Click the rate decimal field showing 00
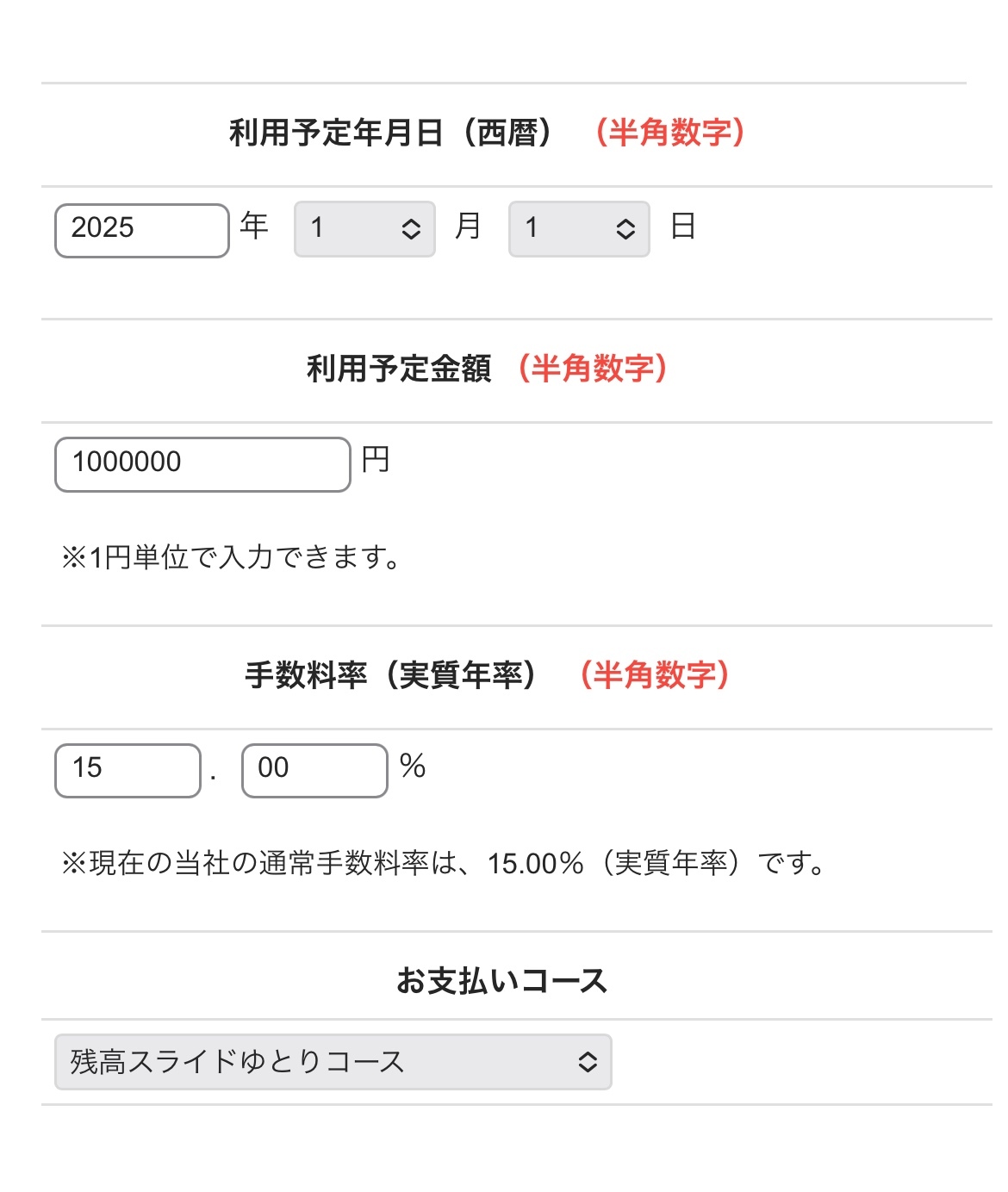1008x1192 pixels. pos(314,770)
